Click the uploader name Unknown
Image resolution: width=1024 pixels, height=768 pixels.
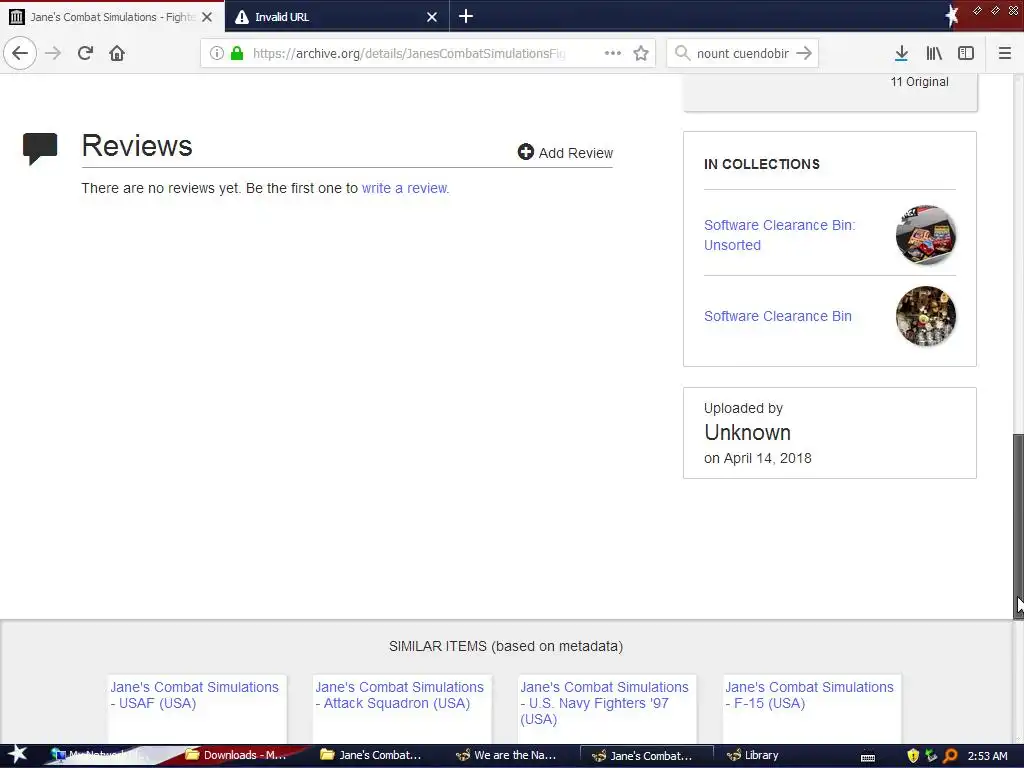tap(747, 432)
